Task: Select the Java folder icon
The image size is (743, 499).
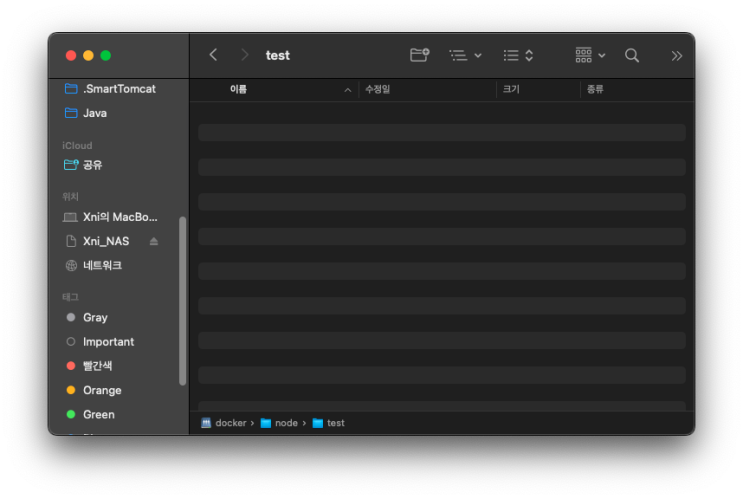Action: [x=71, y=113]
